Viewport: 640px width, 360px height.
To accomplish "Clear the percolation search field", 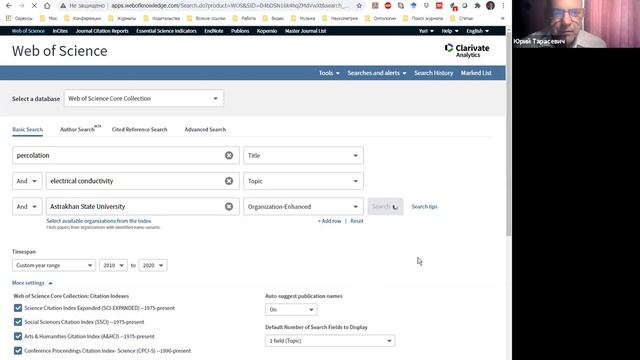I will (x=229, y=156).
